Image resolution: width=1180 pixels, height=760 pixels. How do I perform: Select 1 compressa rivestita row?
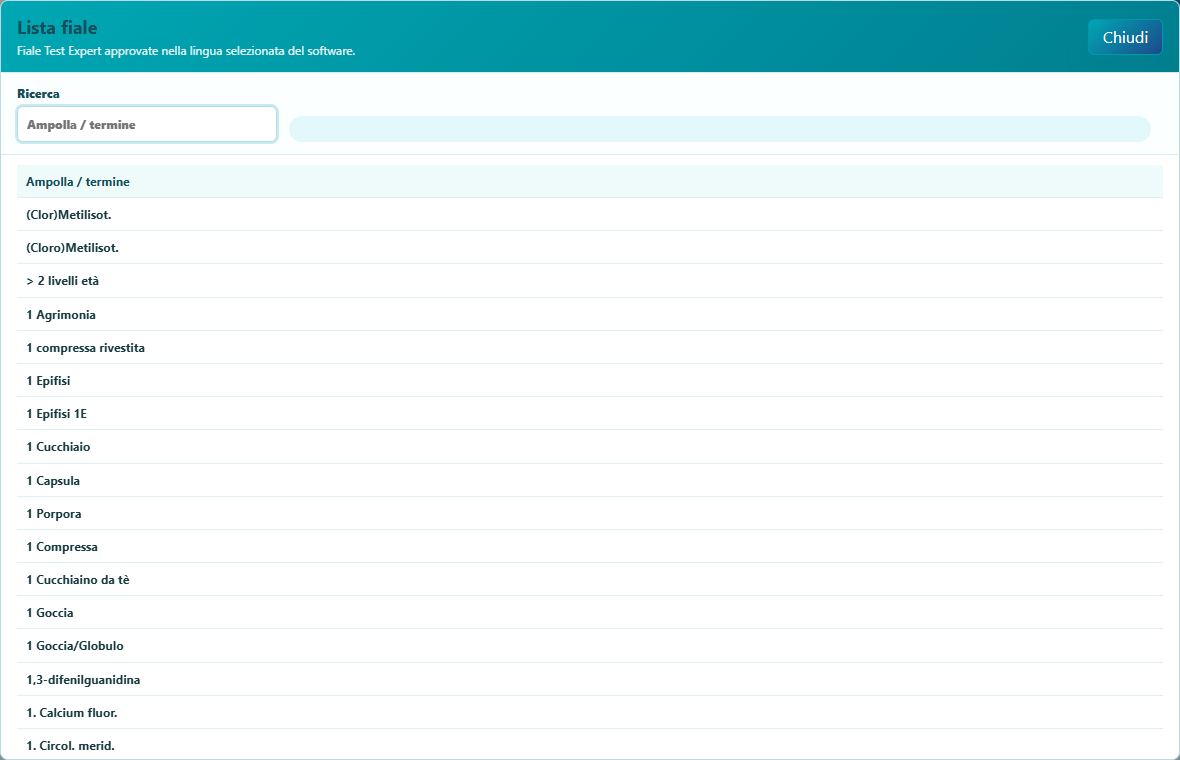590,348
